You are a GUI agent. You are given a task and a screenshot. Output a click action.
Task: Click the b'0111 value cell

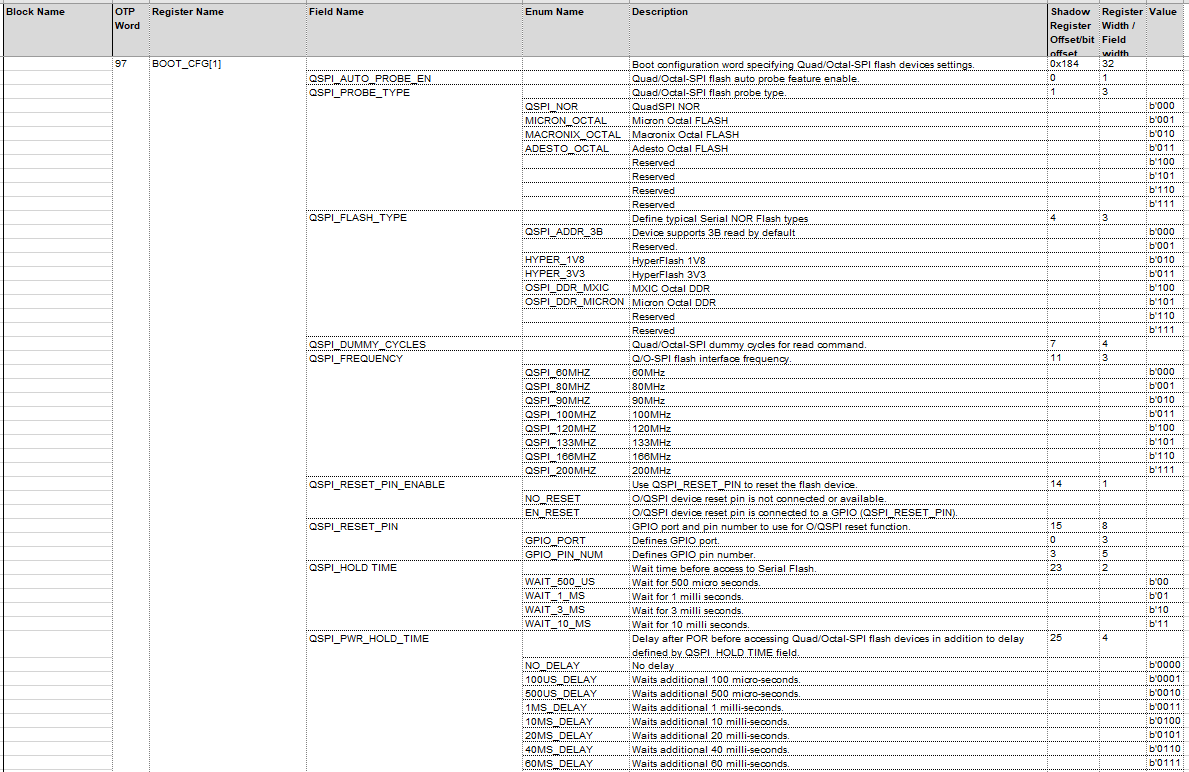click(1165, 764)
